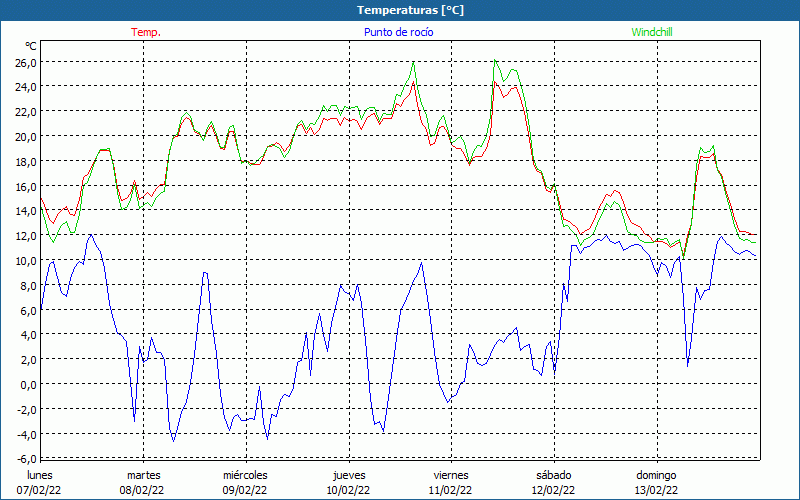Select the green 'Windchill' legend label

click(652, 32)
